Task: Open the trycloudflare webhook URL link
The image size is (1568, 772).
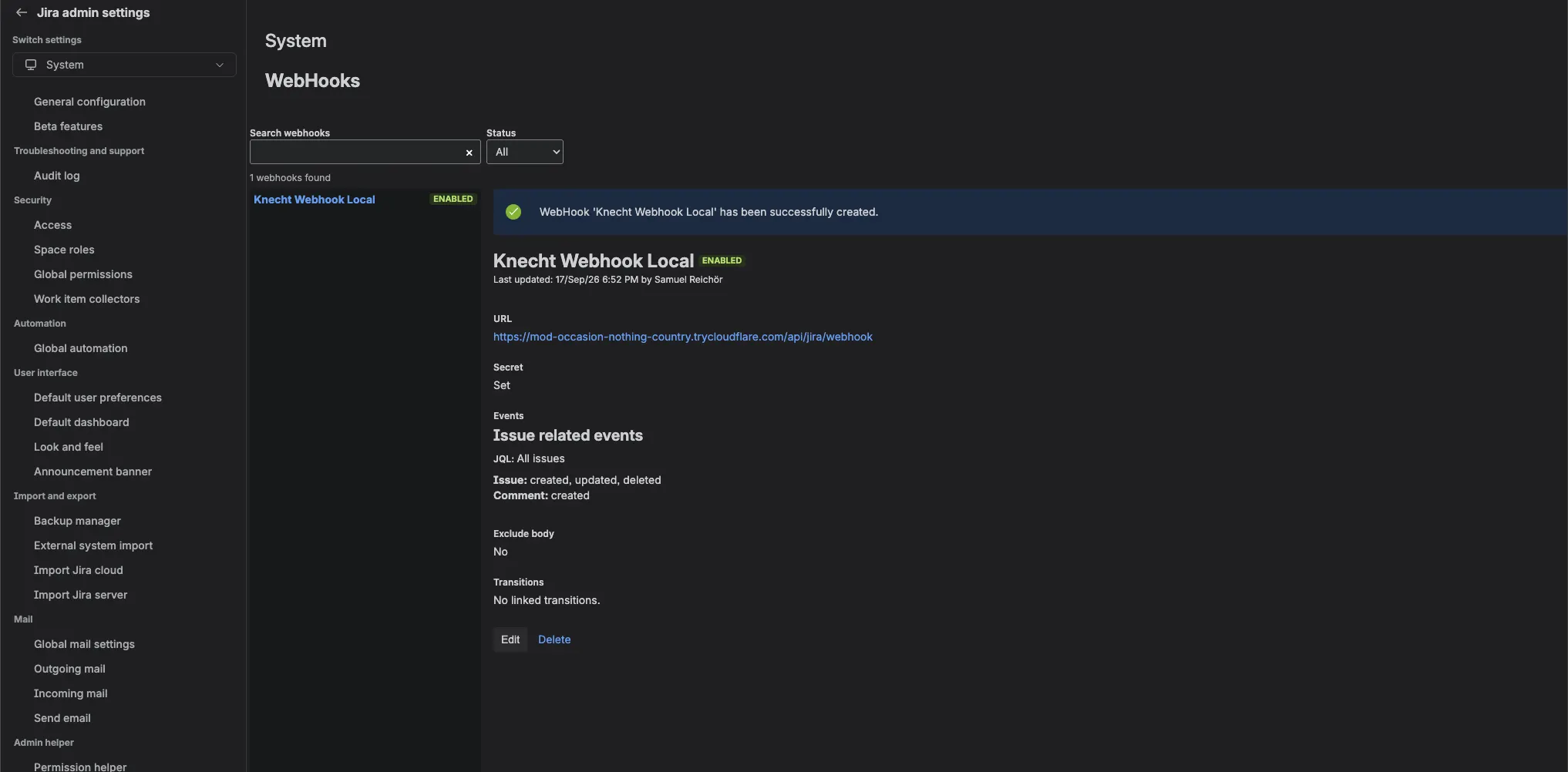Action: tap(682, 337)
